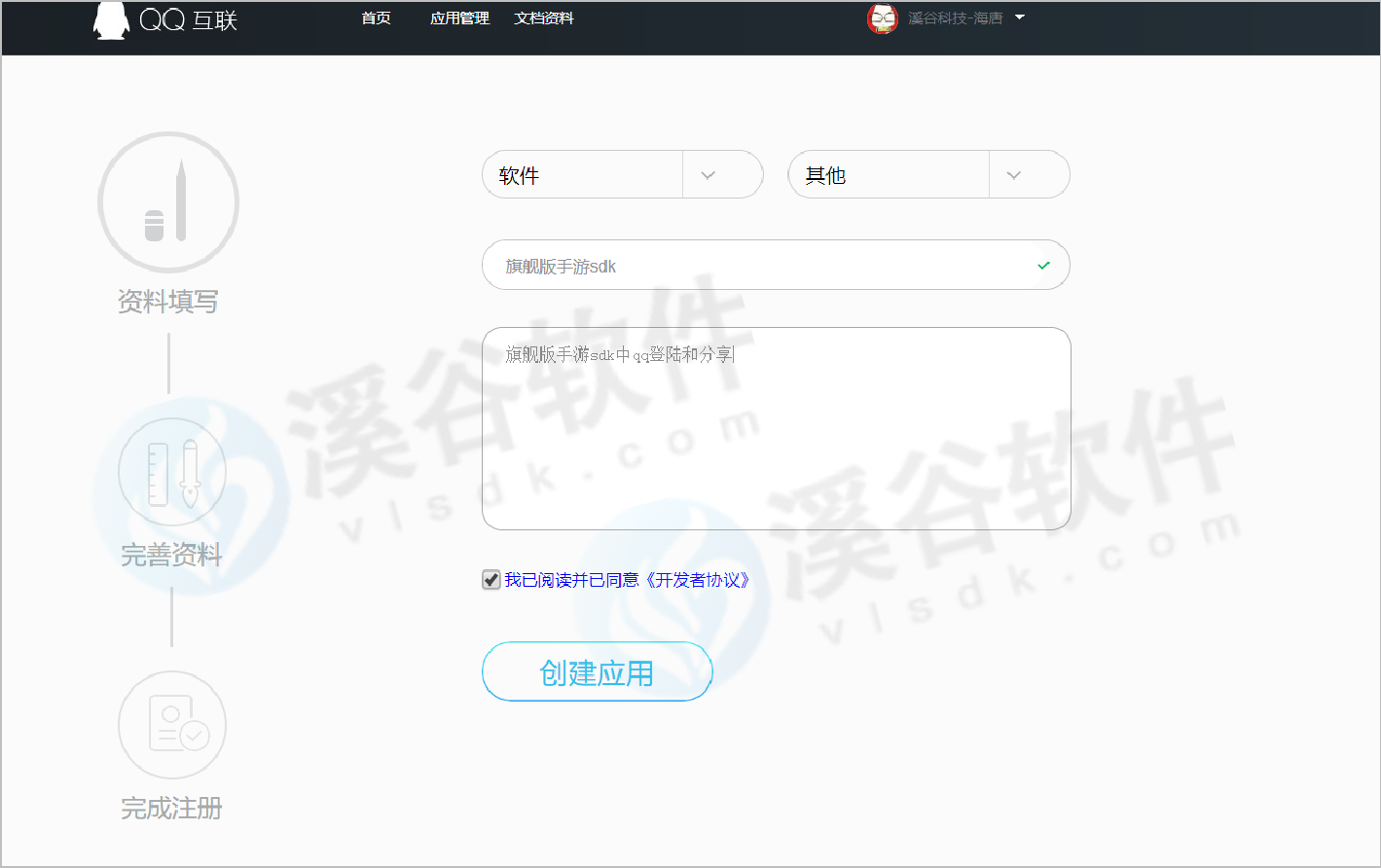
Task: Click the user avatar icon
Action: 882,18
